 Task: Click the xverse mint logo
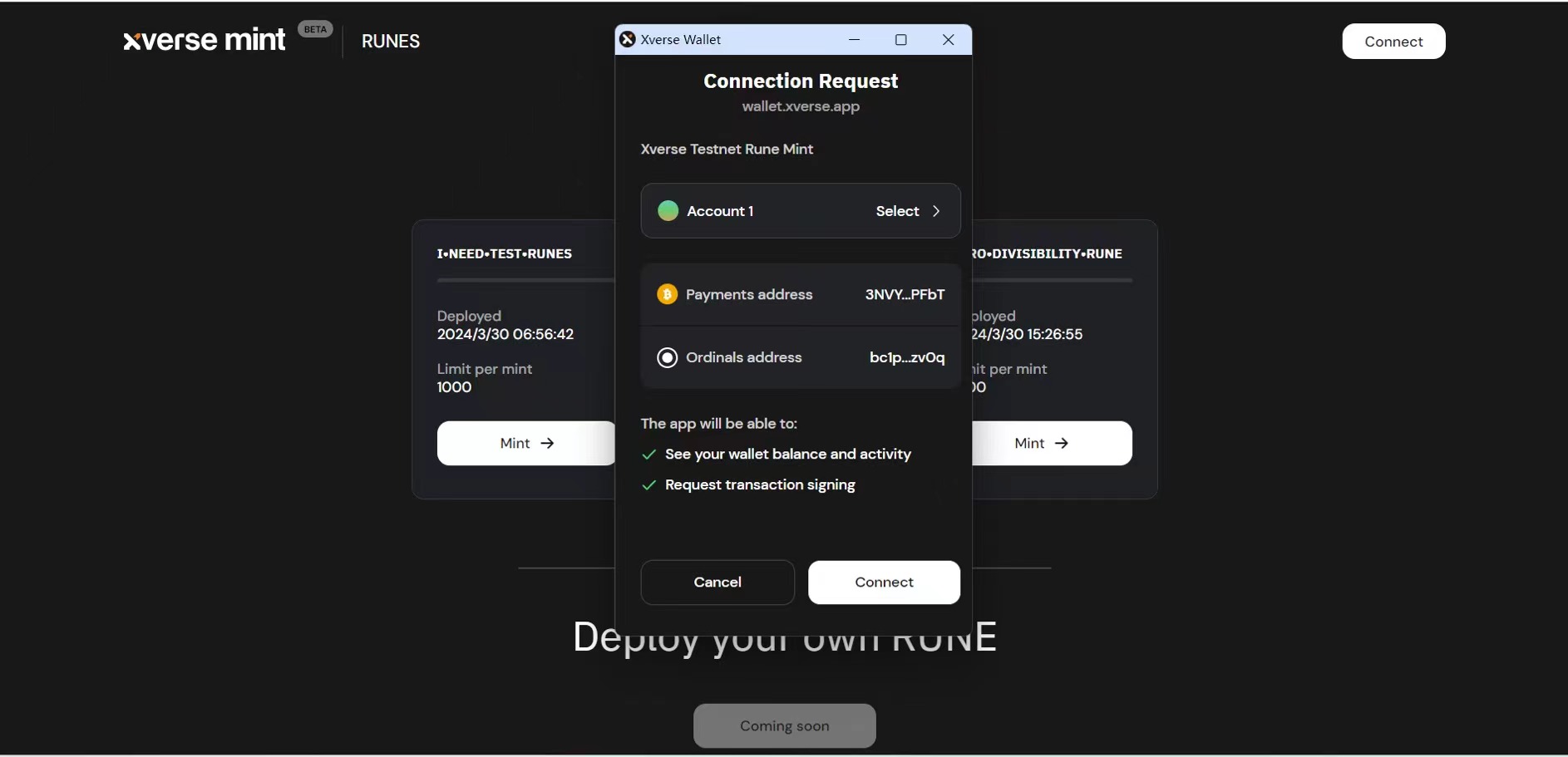coord(205,40)
